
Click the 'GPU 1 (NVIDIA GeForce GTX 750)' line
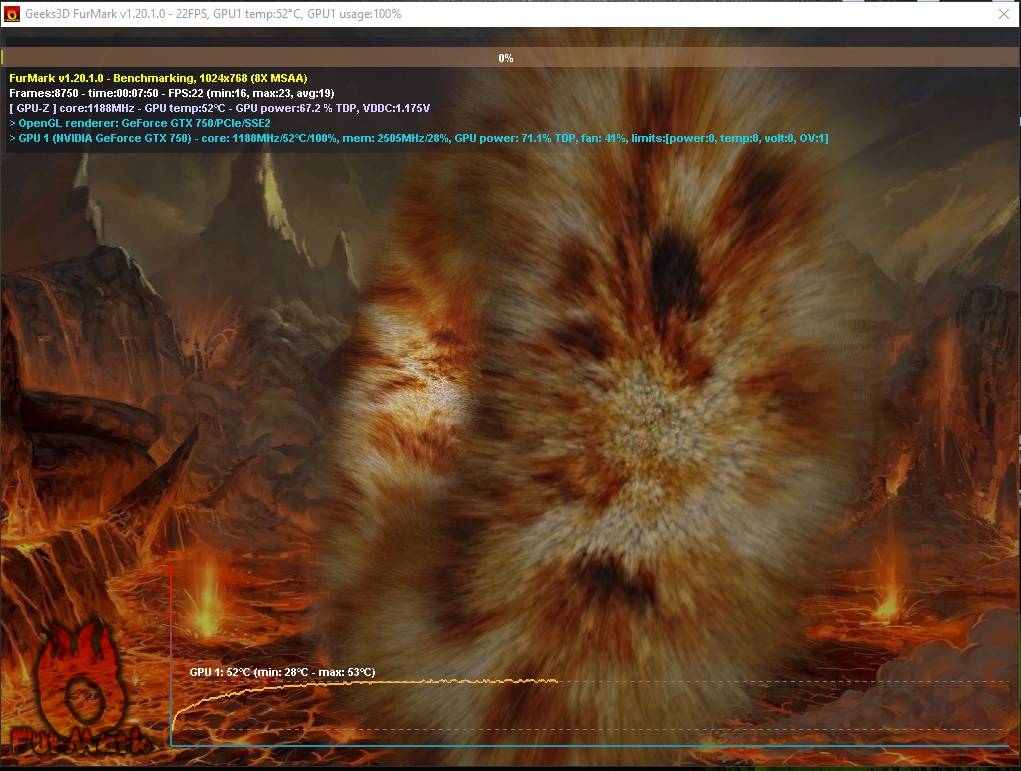(x=419, y=138)
